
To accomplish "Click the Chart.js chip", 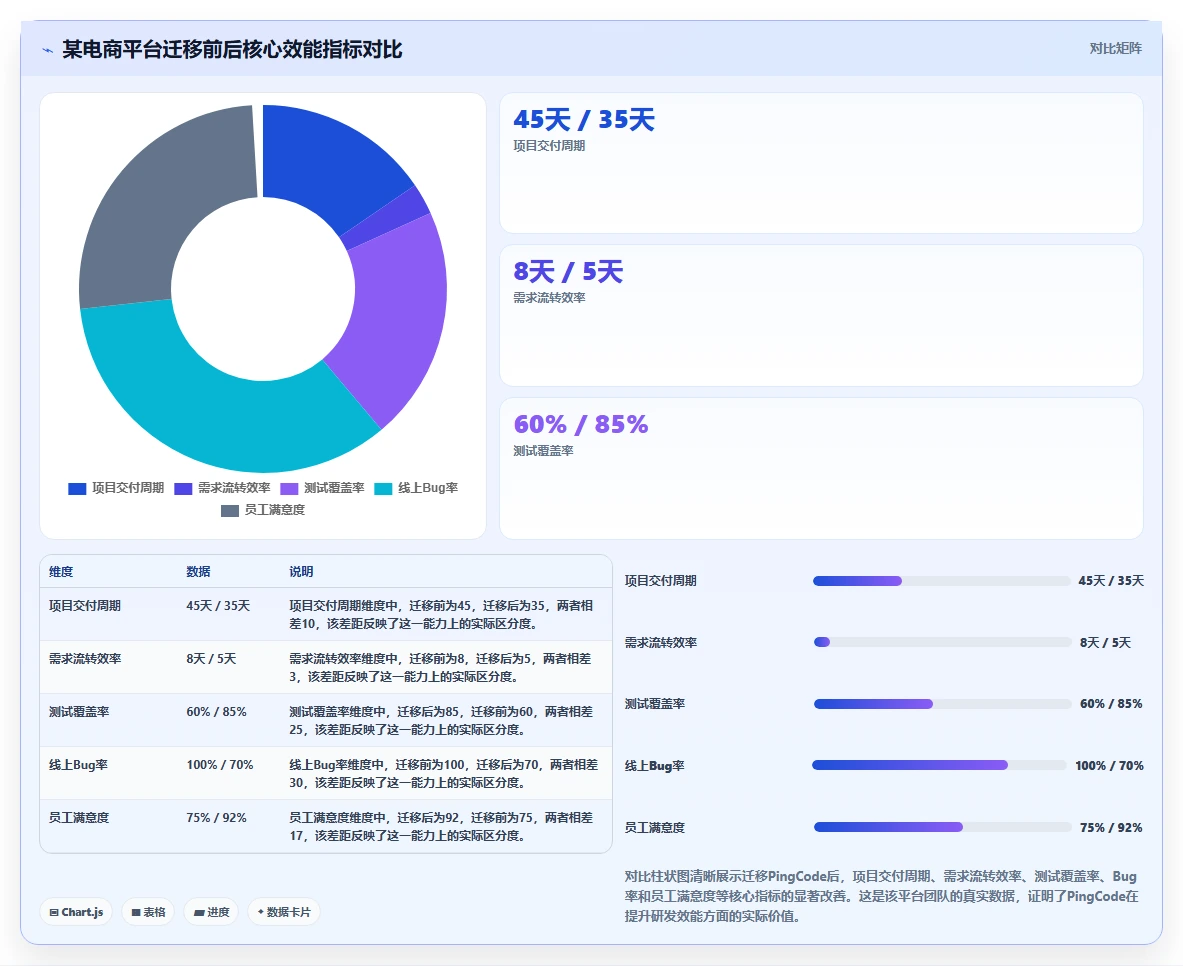I will click(x=76, y=912).
